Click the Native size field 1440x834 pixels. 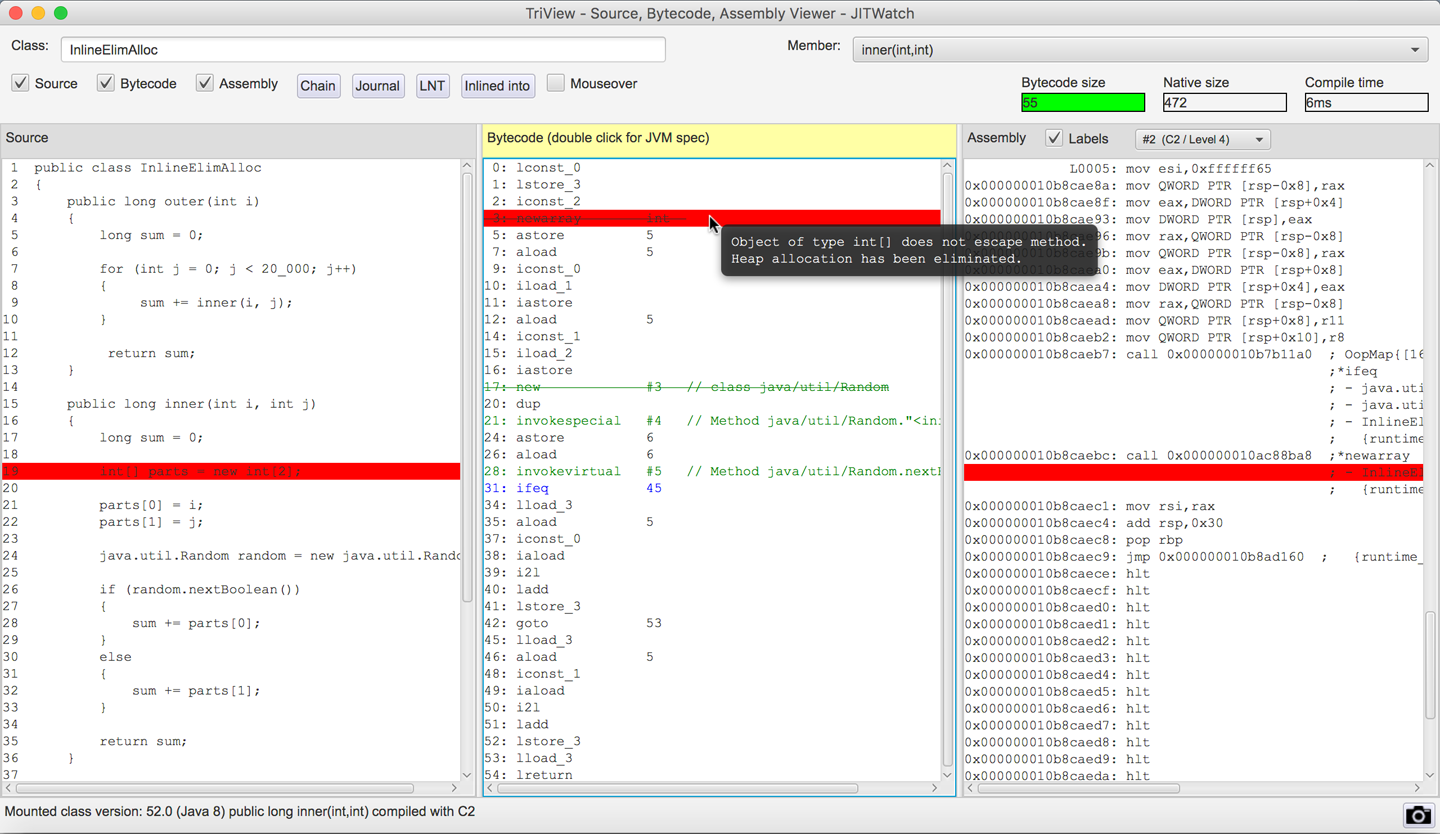[x=1224, y=102]
